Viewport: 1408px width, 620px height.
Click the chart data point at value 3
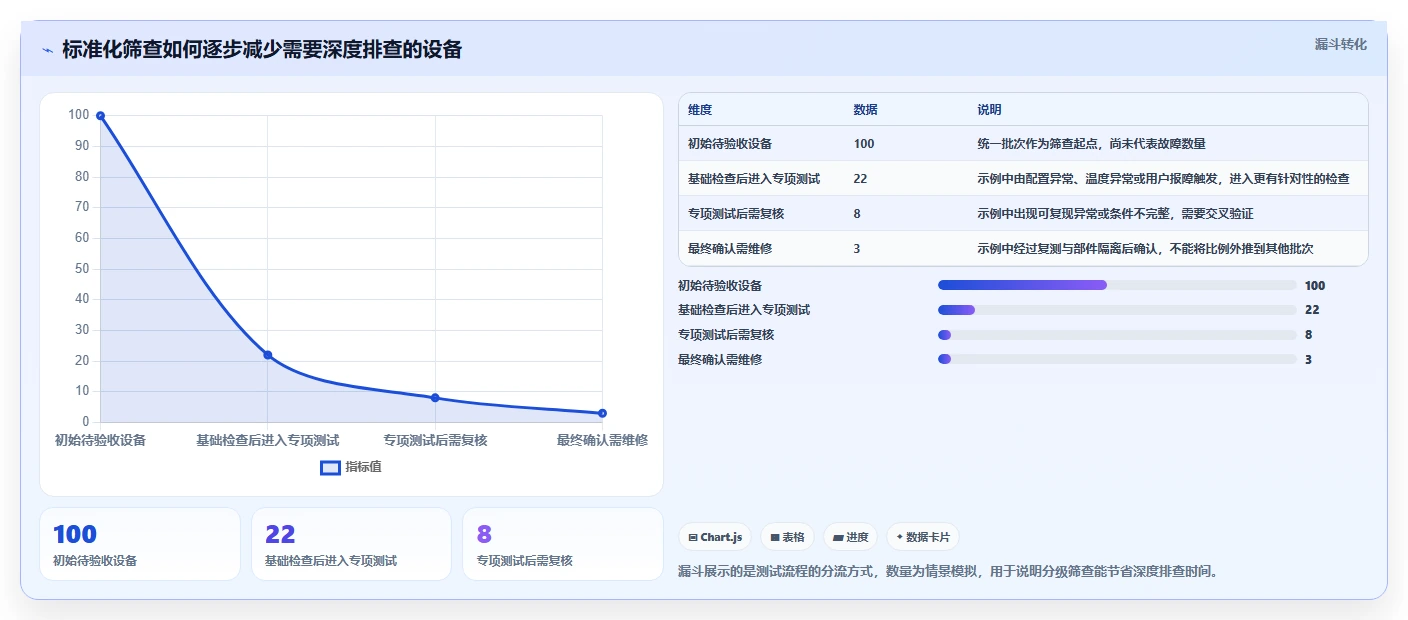[603, 413]
